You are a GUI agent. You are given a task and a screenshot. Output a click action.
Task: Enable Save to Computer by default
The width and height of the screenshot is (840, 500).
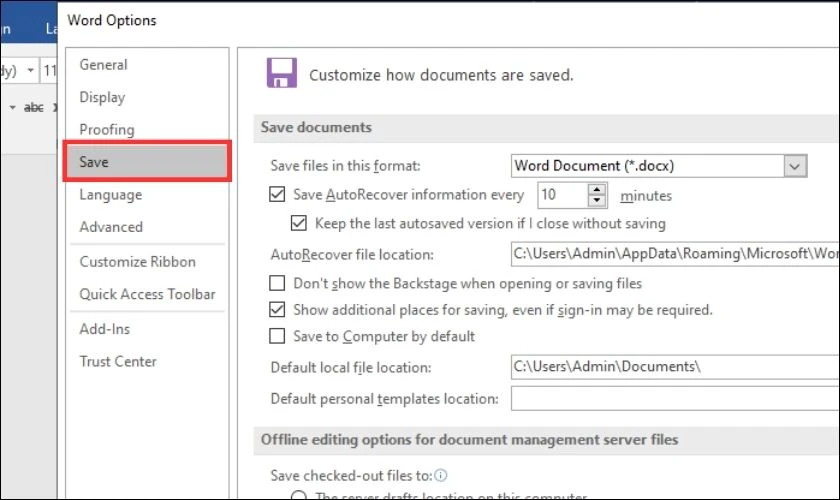point(277,336)
